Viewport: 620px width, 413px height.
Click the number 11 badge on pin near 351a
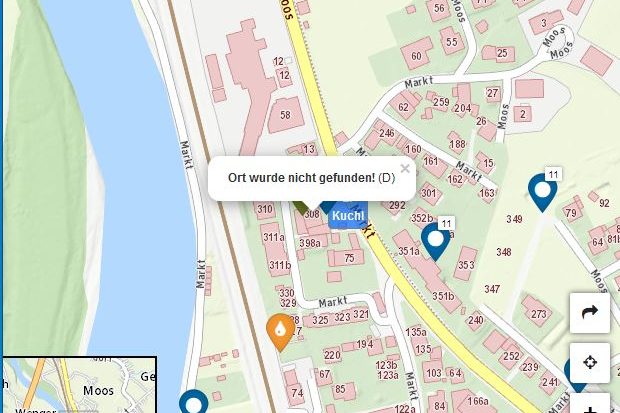point(446,224)
